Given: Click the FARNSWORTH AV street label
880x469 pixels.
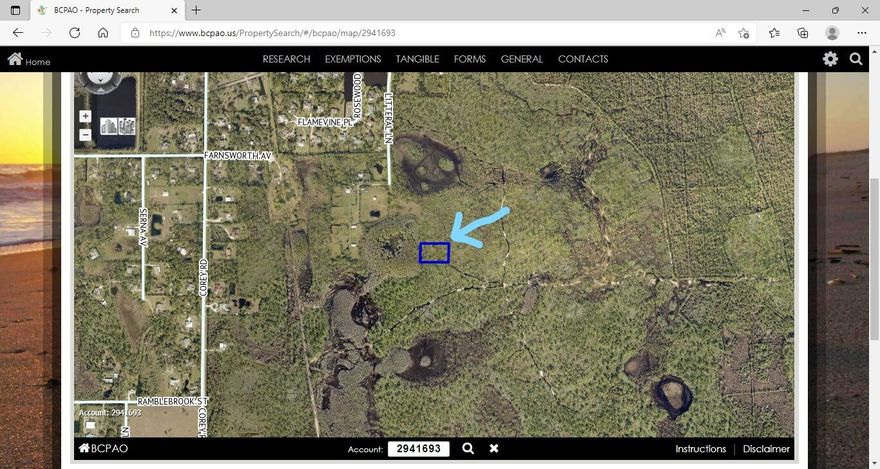Looking at the screenshot, I should point(237,155).
